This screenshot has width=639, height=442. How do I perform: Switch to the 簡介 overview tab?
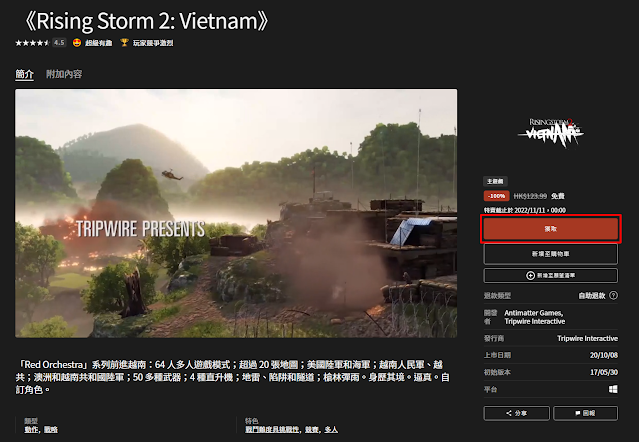24,74
